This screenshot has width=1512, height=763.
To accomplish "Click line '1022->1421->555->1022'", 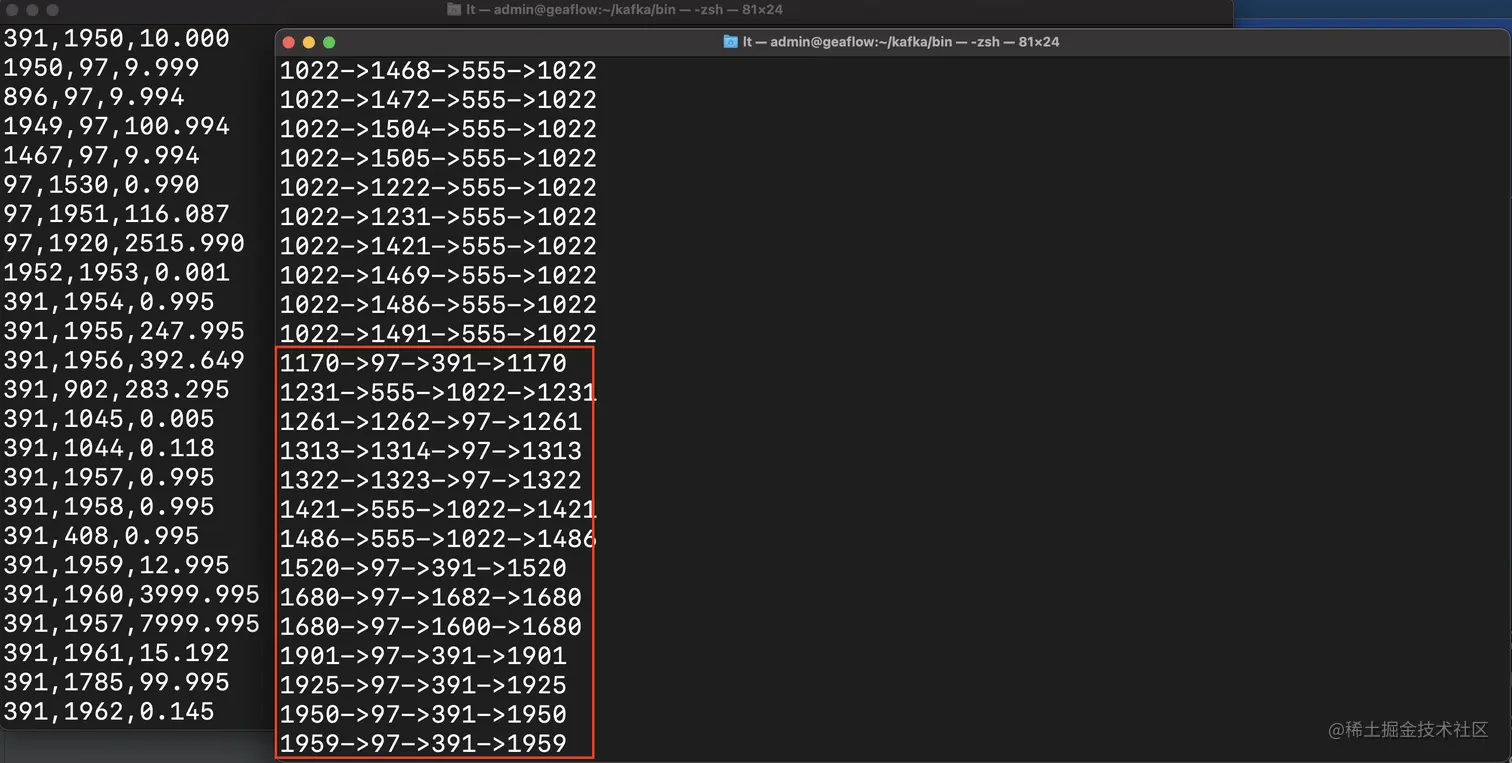I will pos(438,246).
